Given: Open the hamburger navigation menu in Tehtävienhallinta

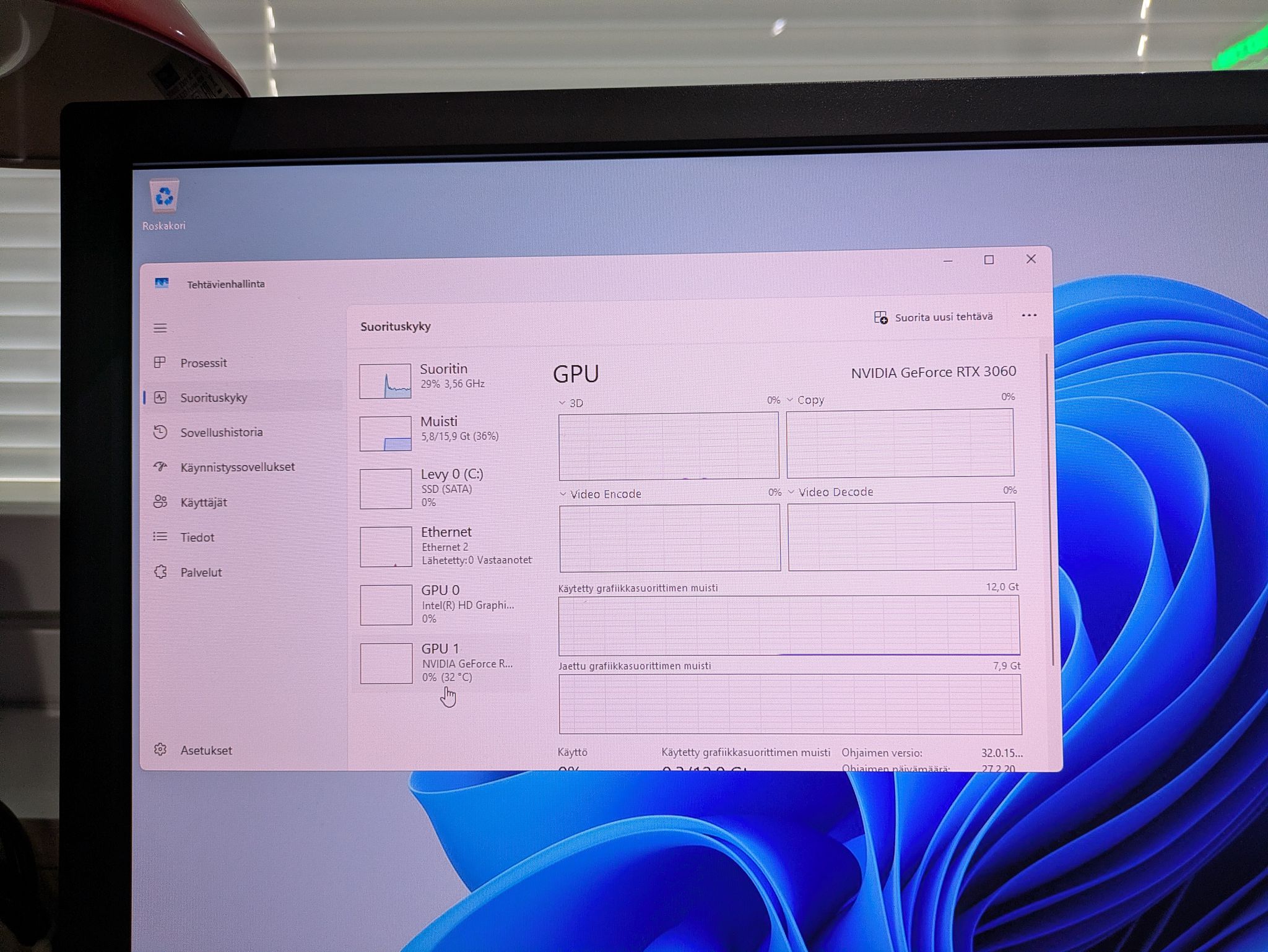Looking at the screenshot, I should (160, 328).
